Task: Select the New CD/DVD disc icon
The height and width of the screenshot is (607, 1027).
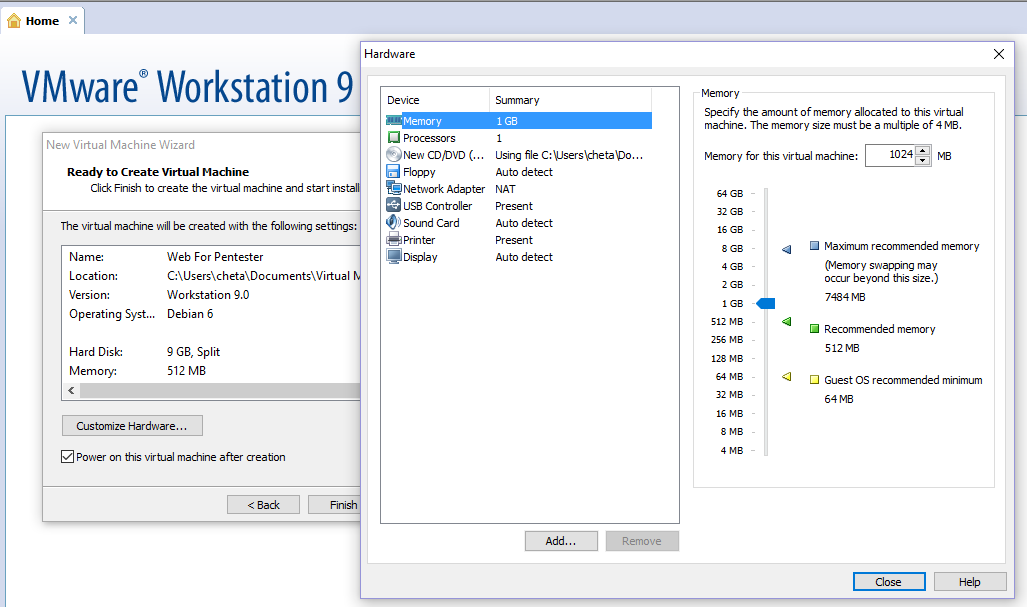Action: point(394,155)
